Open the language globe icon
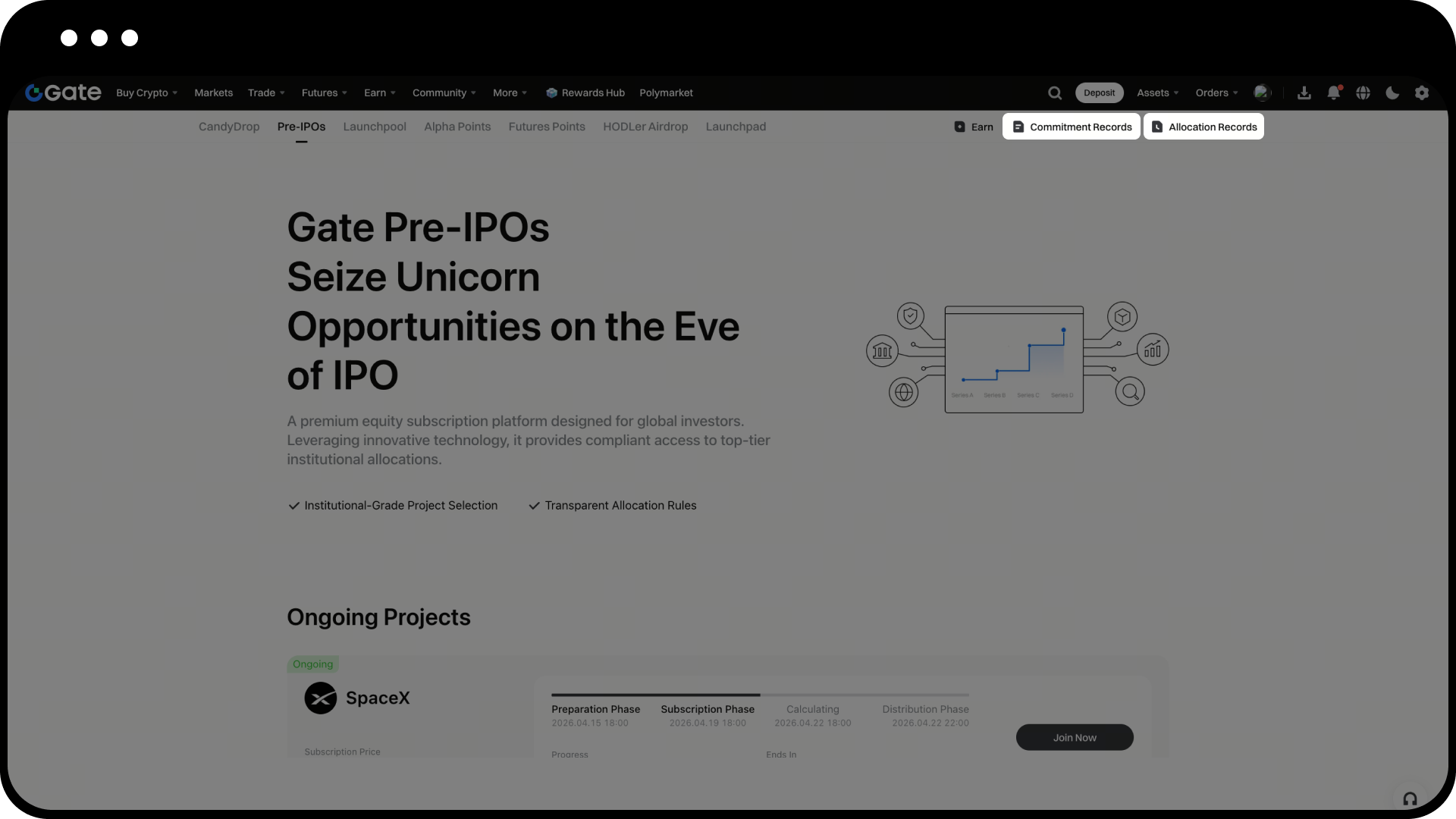Viewport: 1456px width, 819px height. (x=1363, y=93)
